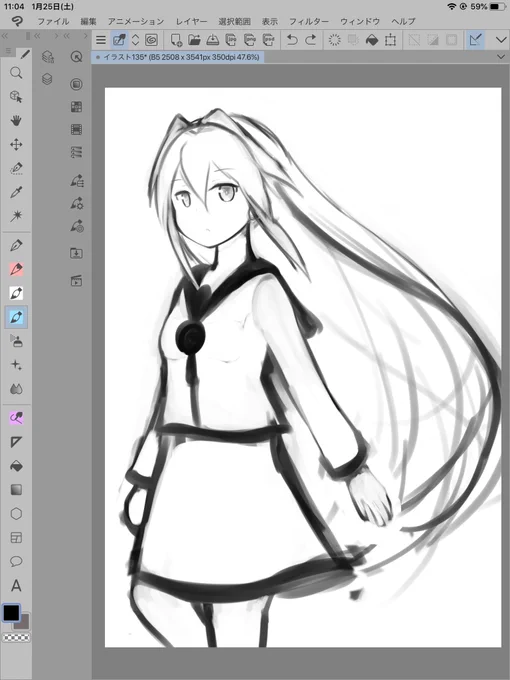Select the blue highlighted airbrush tool
The height and width of the screenshot is (680, 510).
tap(16, 317)
